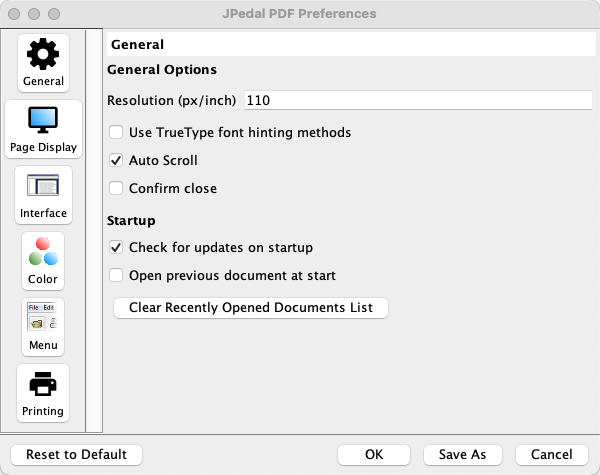
Task: Dismiss the dialog with Cancel
Action: tap(552, 455)
